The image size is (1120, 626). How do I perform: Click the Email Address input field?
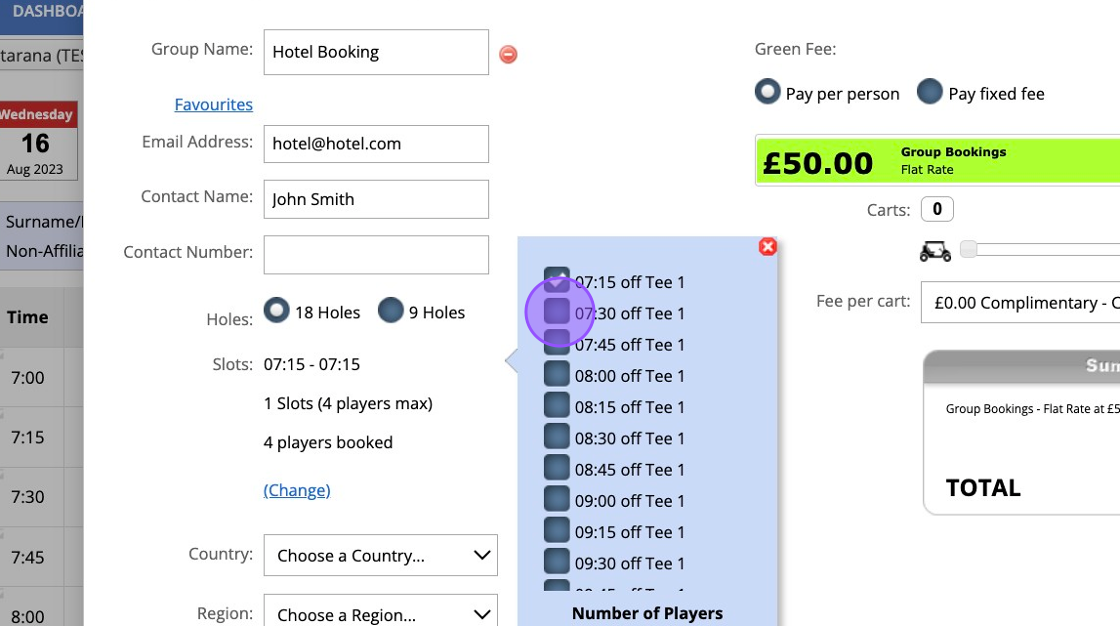coord(376,144)
